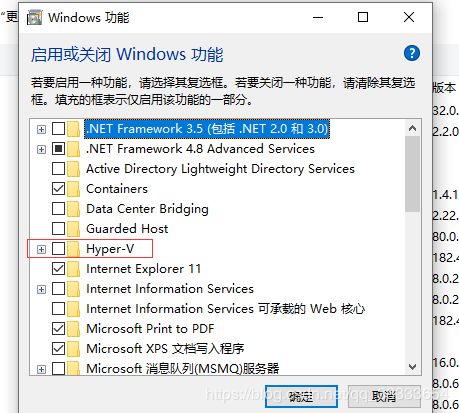Click folder icon next to Microsoft Print to PDF
Screen dimensions: 459x413
[73, 329]
